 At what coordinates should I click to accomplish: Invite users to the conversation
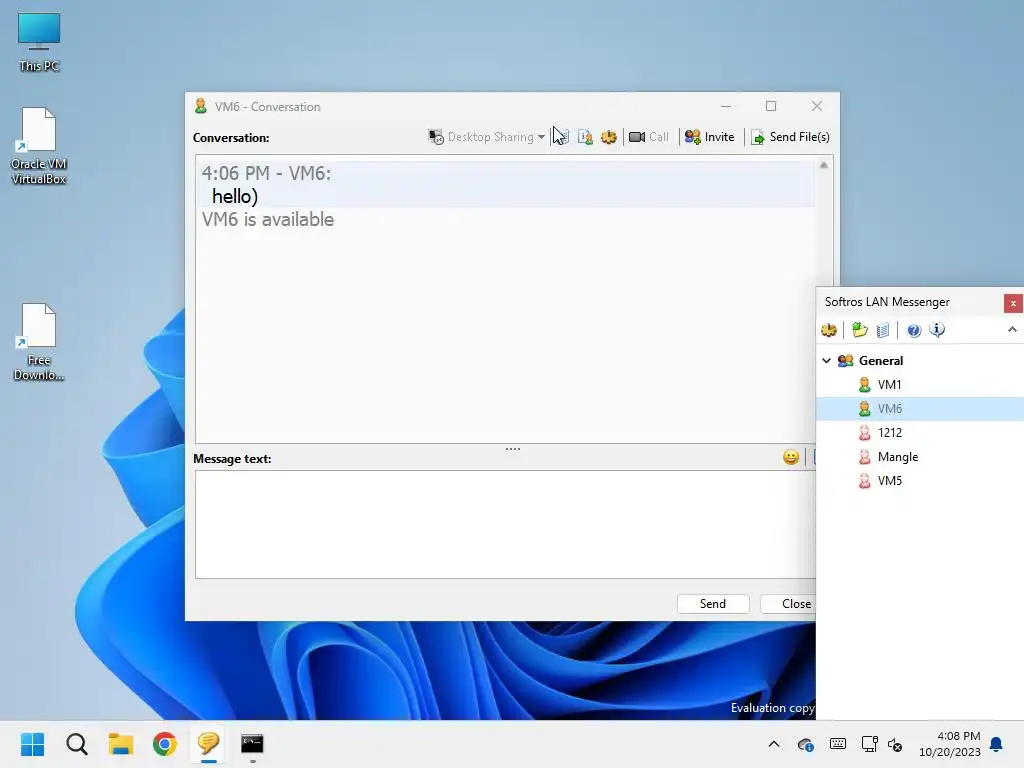pos(709,137)
